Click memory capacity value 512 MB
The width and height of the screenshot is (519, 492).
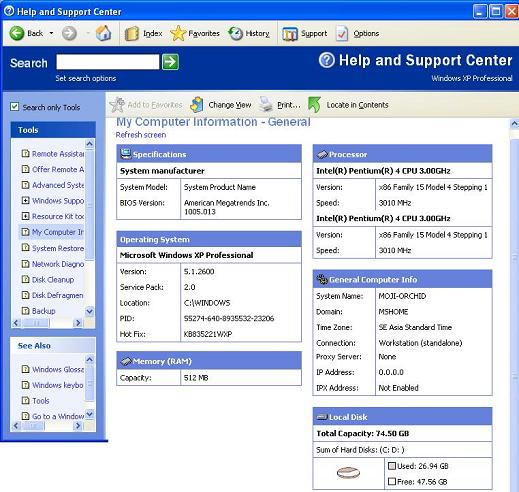point(196,378)
